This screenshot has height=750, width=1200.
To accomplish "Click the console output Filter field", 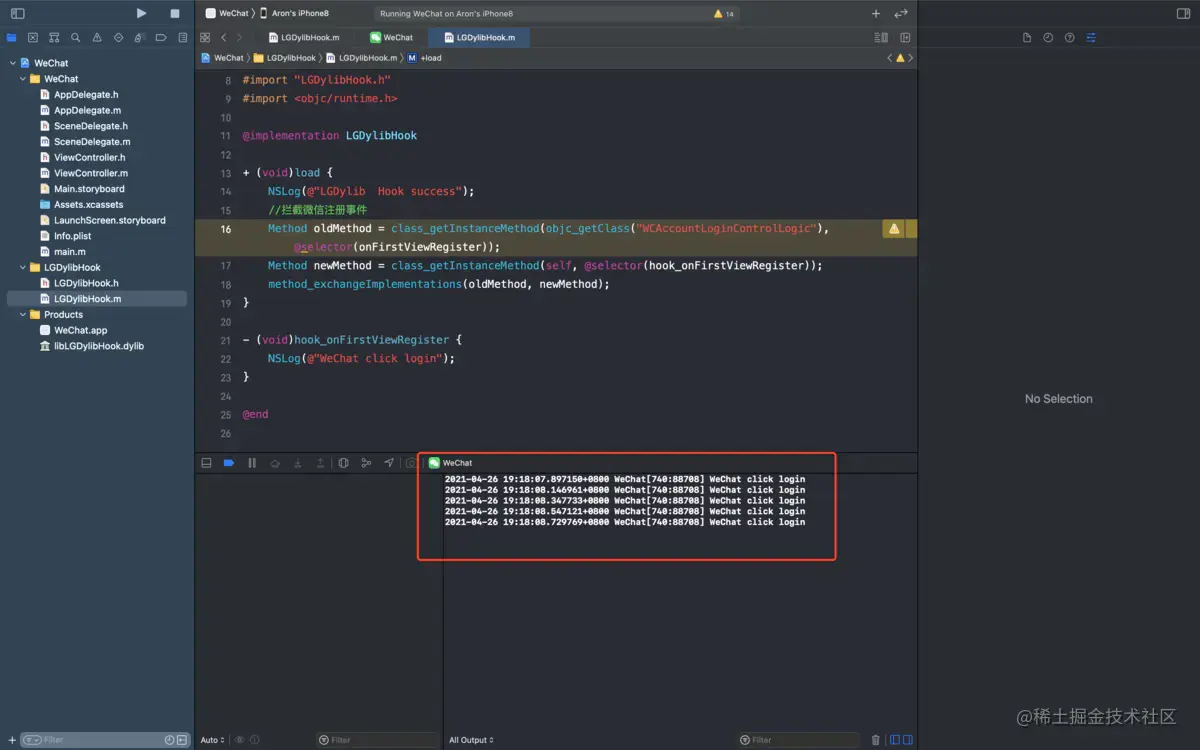I will point(800,740).
